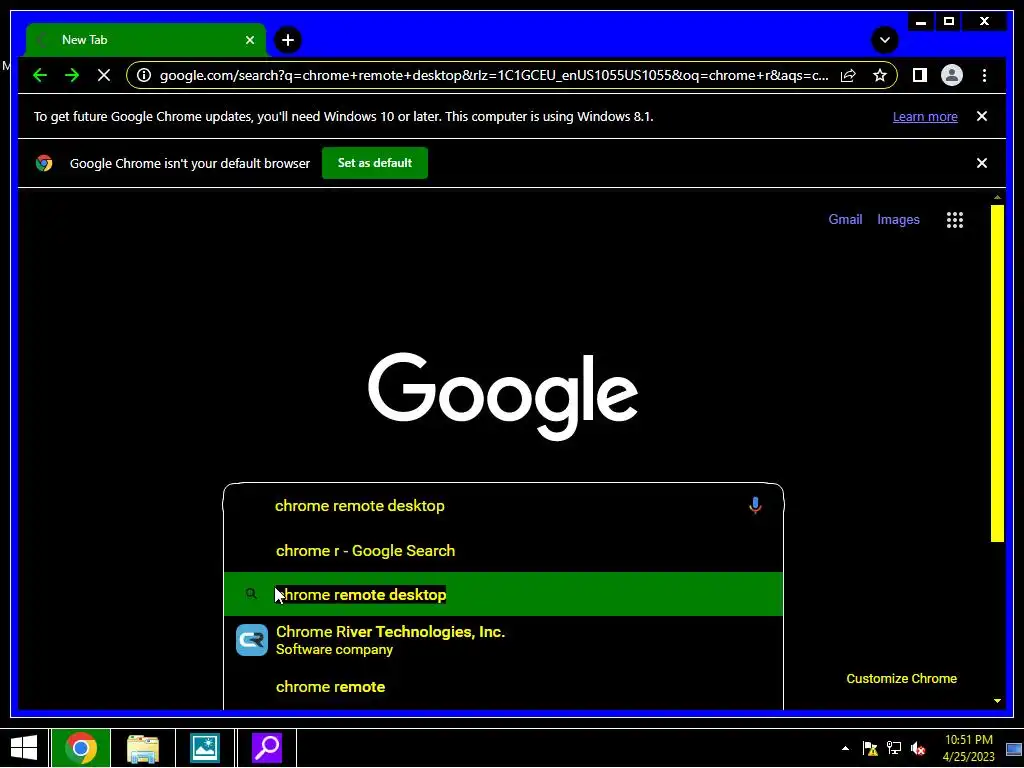The width and height of the screenshot is (1024, 768).
Task: Open the side panel
Action: click(920, 76)
